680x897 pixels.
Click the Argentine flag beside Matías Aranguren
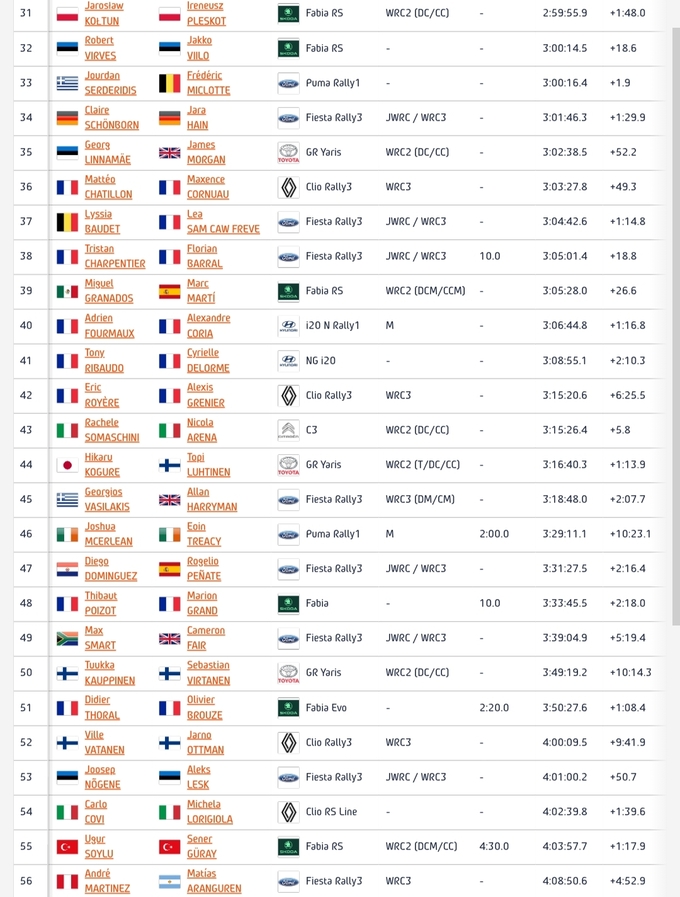pyautogui.click(x=170, y=881)
